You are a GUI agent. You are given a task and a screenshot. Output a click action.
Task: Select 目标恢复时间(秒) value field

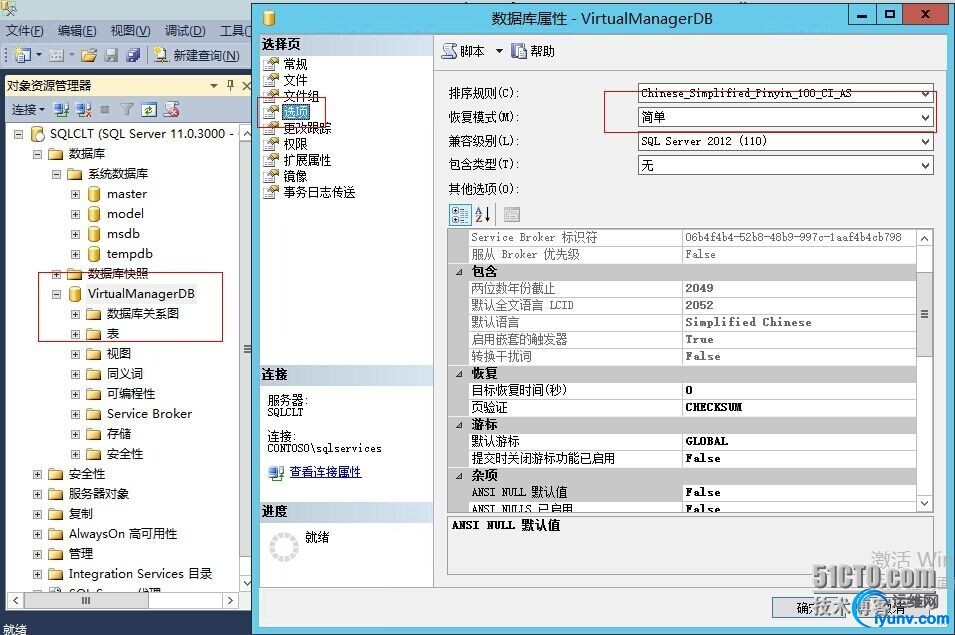(x=799, y=390)
